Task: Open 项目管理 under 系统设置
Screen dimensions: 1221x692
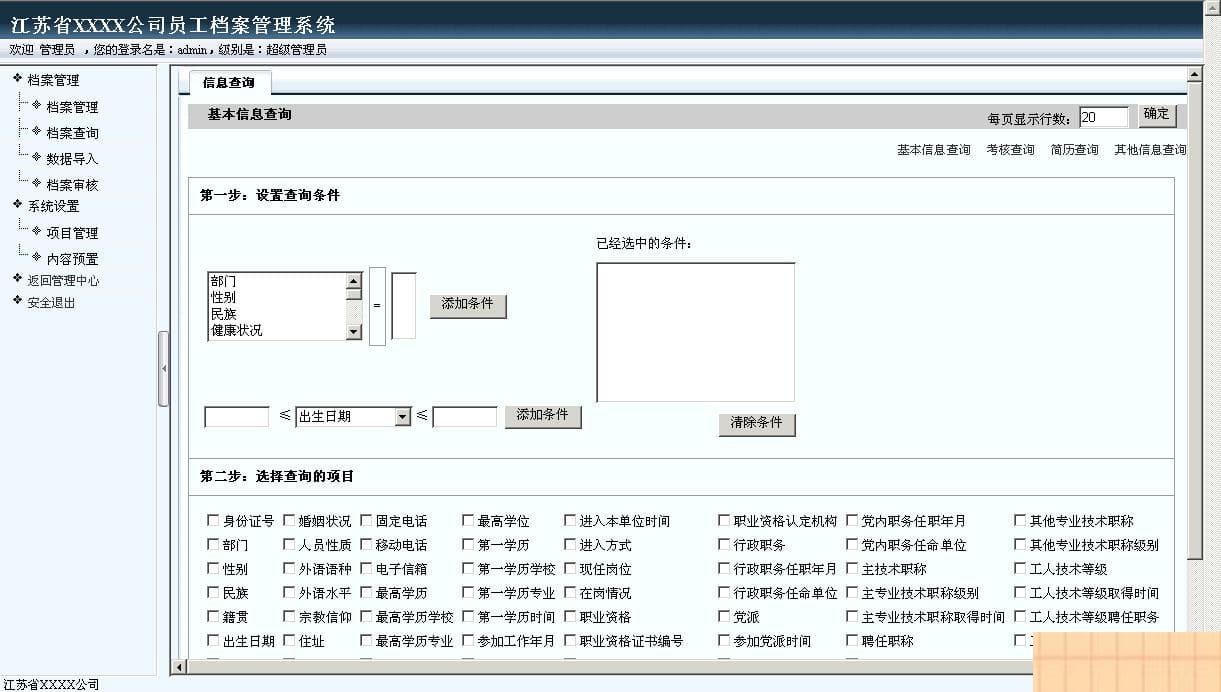Action: click(70, 232)
